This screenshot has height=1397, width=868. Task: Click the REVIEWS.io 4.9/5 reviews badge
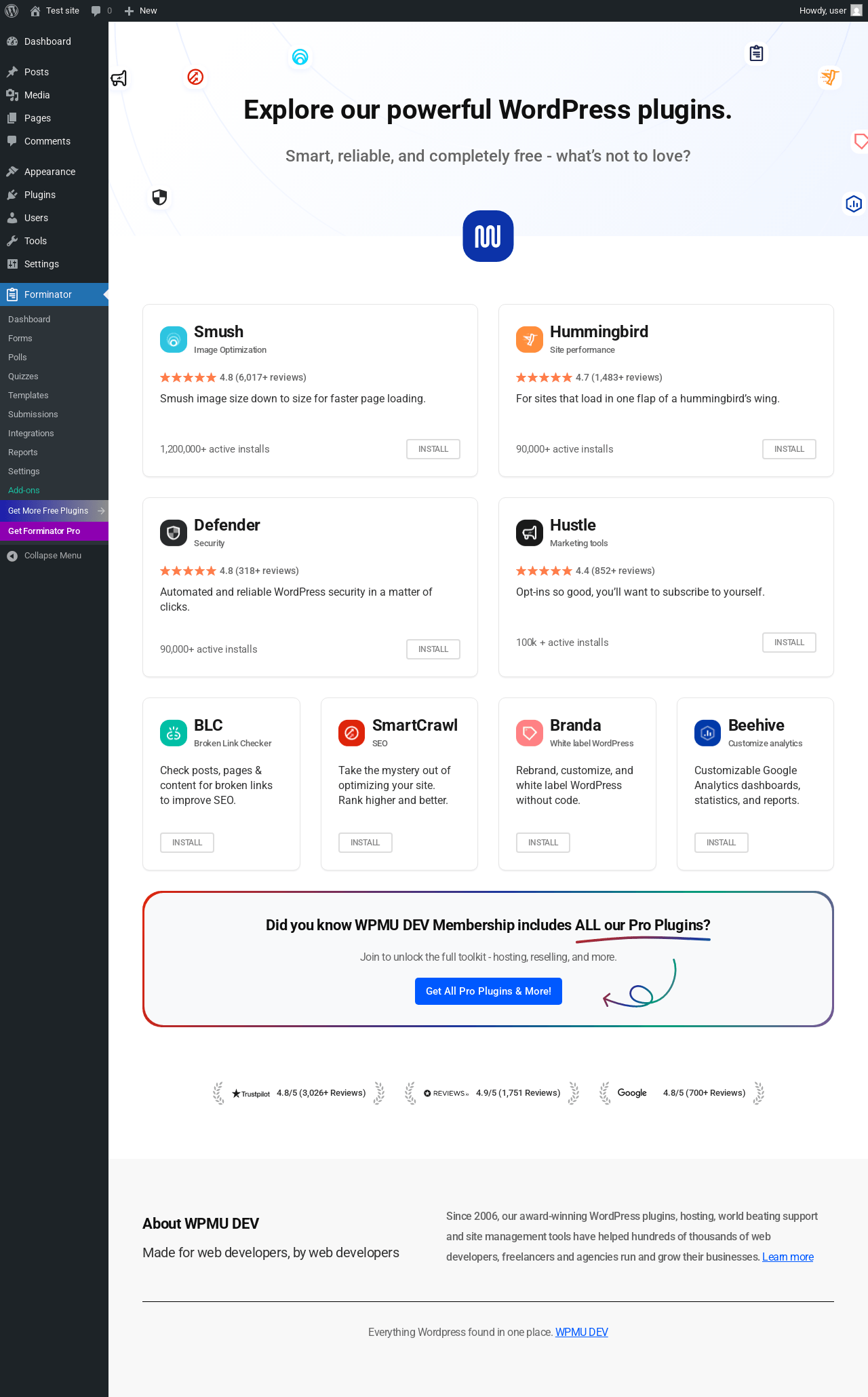492,1093
